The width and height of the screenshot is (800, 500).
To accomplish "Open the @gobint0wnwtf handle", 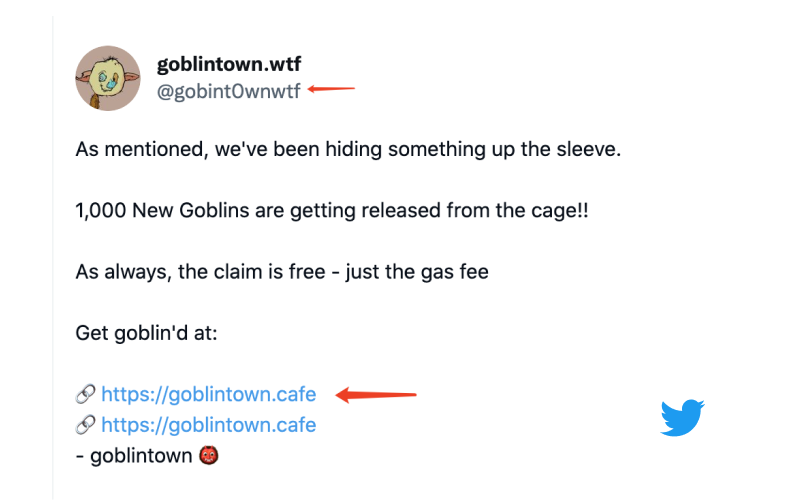I will pos(229,91).
